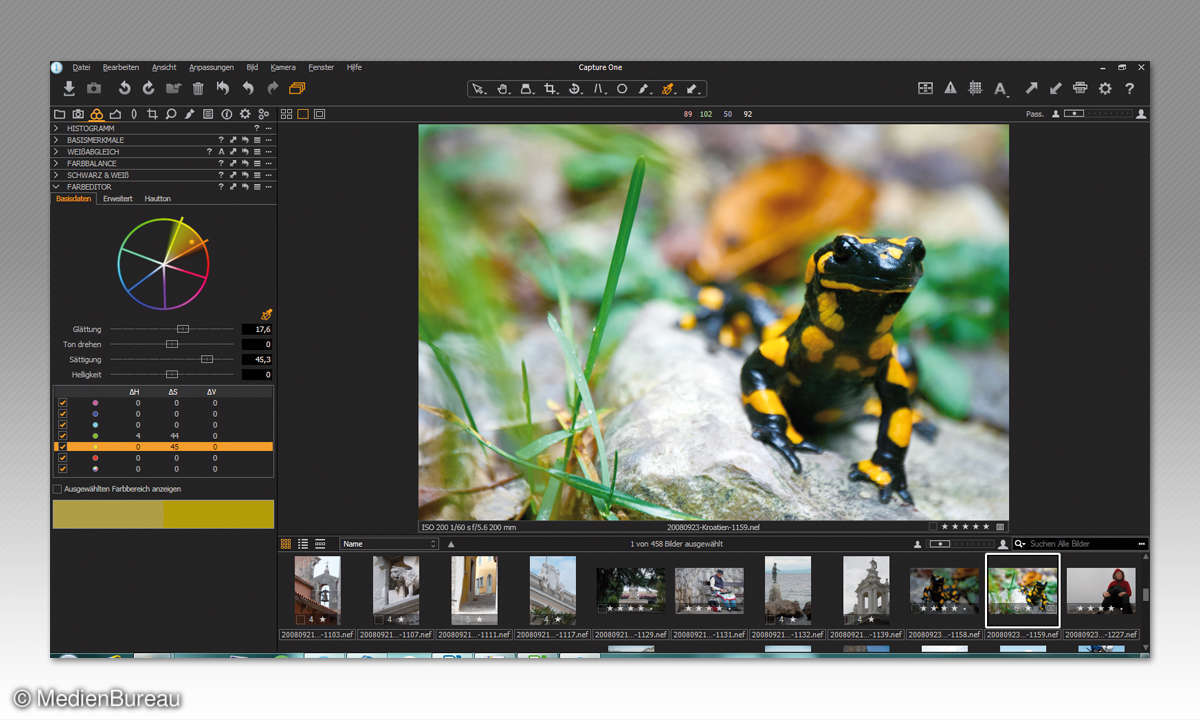Enable Ausgewählten Farbbereich anzeigen checkbox
The image size is (1200, 720).
point(57,489)
